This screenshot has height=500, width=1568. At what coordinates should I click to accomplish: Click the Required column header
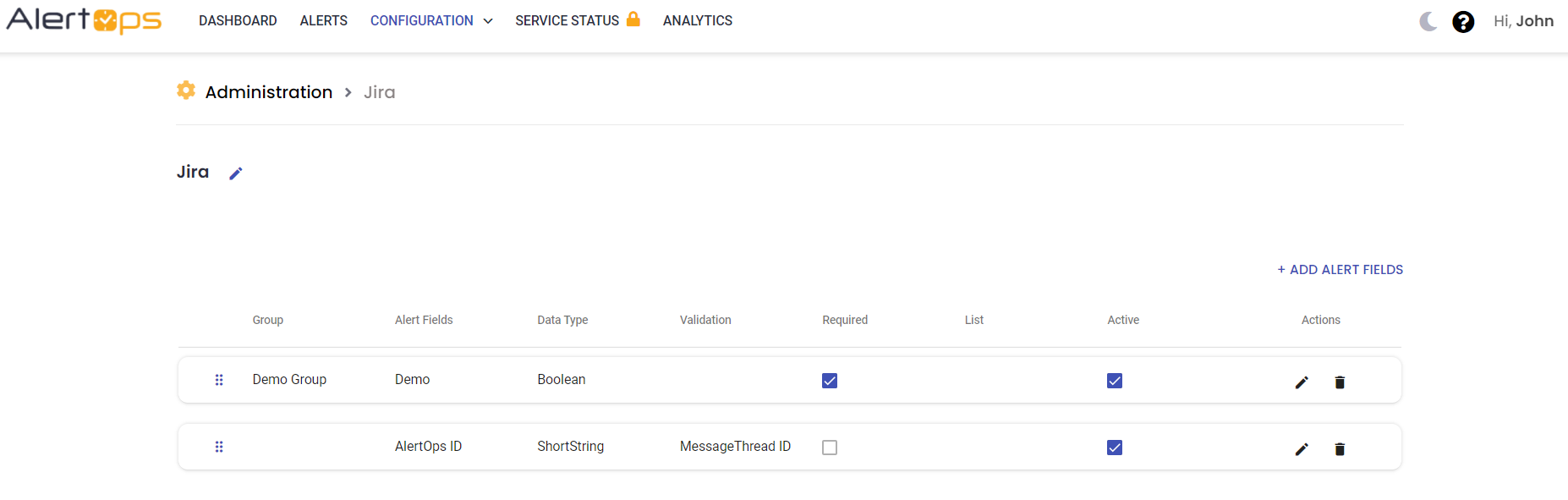(845, 320)
